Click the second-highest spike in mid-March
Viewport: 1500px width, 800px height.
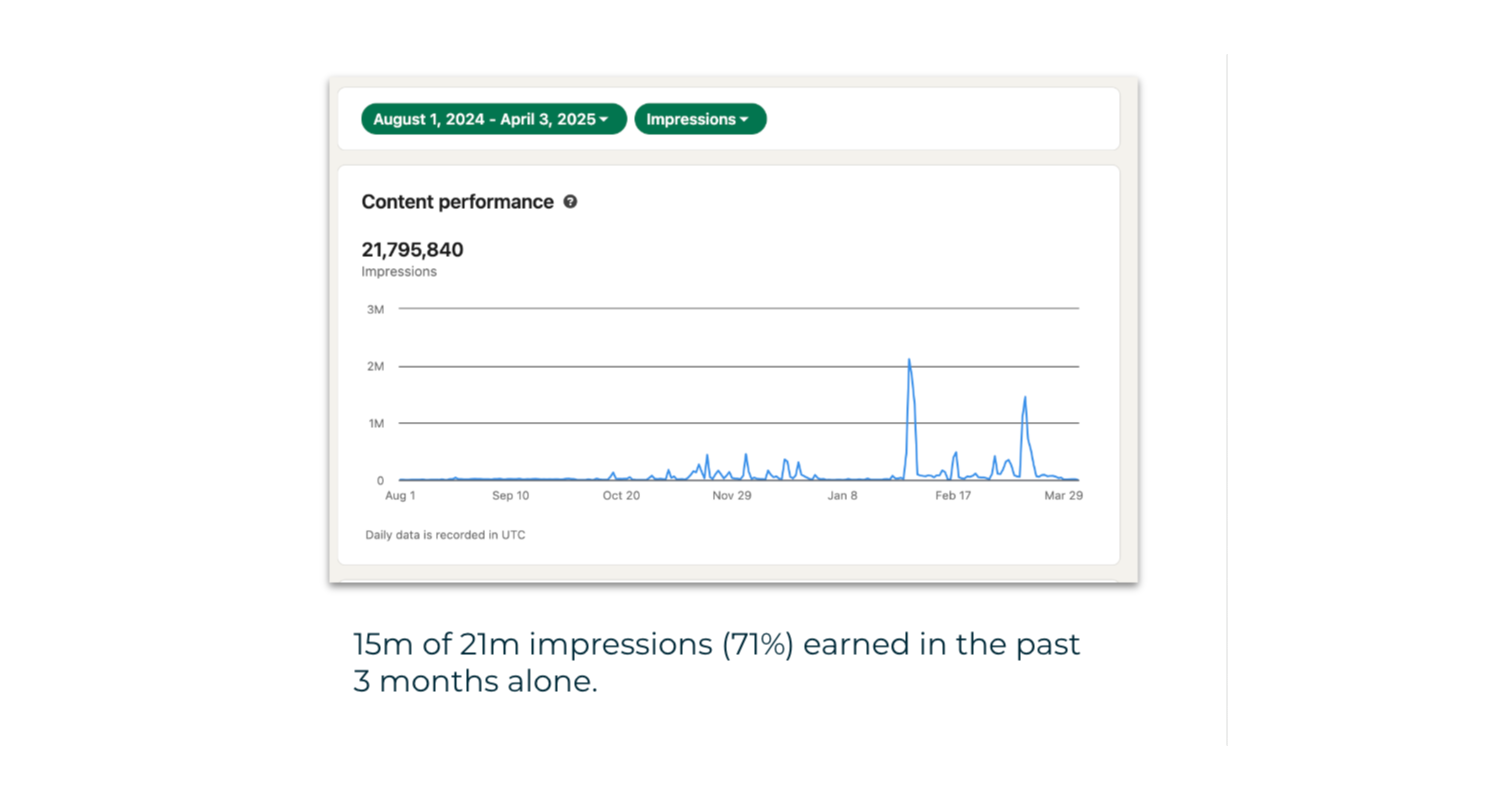pos(1025,399)
